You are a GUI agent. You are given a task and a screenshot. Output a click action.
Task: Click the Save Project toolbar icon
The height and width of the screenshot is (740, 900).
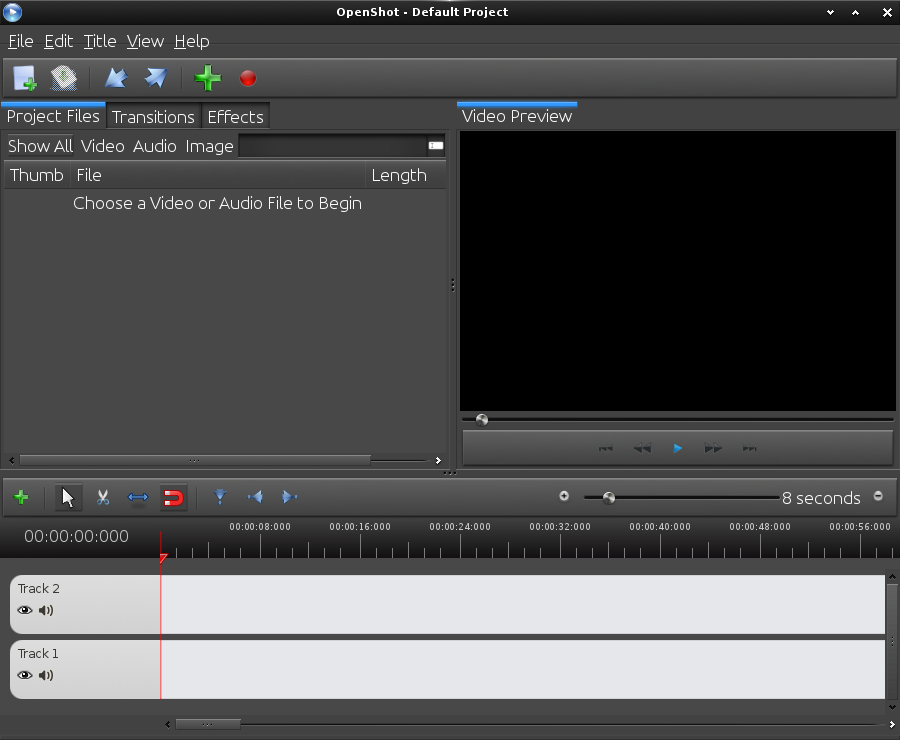64,78
